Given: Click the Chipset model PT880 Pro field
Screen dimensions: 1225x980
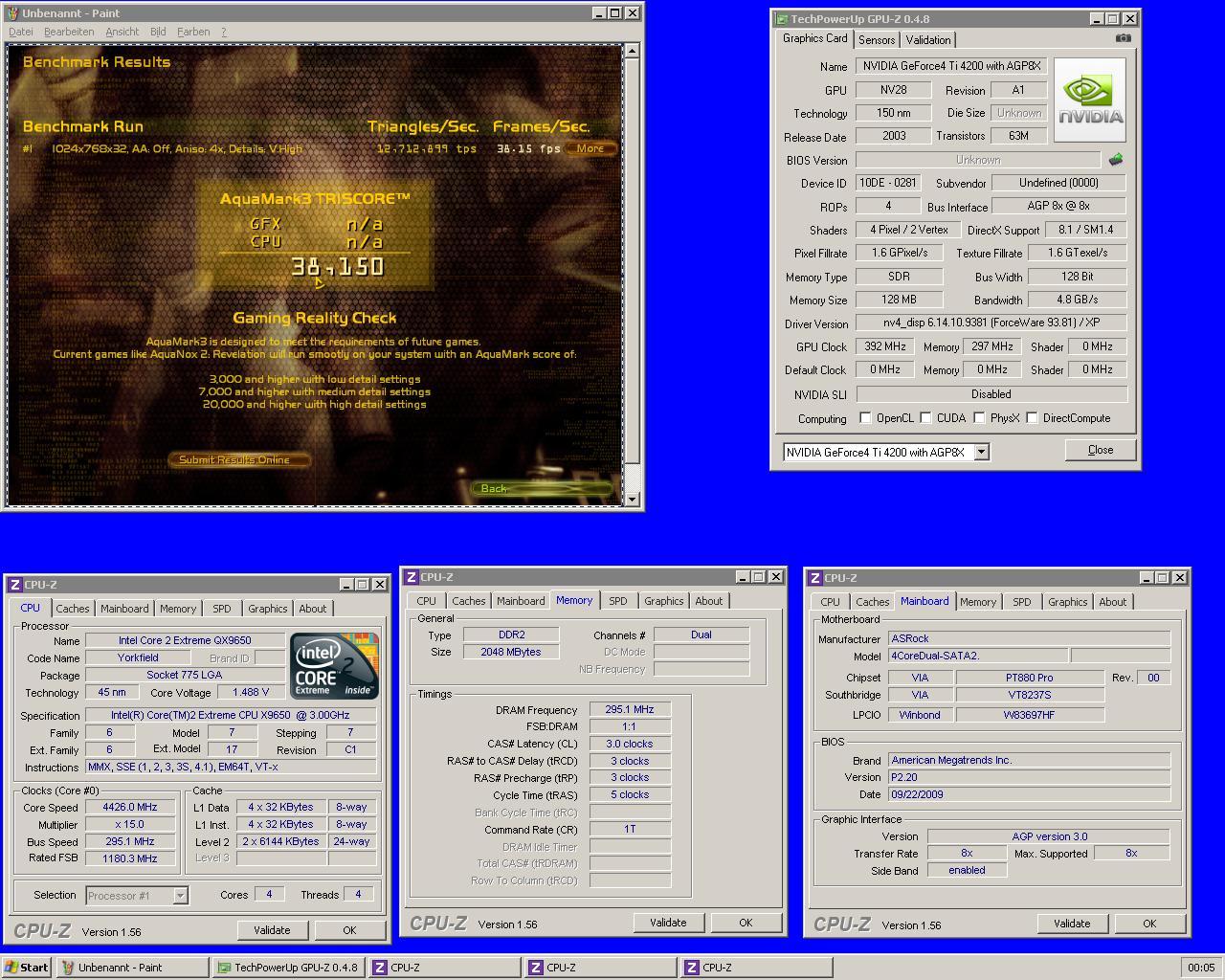Looking at the screenshot, I should pyautogui.click(x=1030, y=678).
